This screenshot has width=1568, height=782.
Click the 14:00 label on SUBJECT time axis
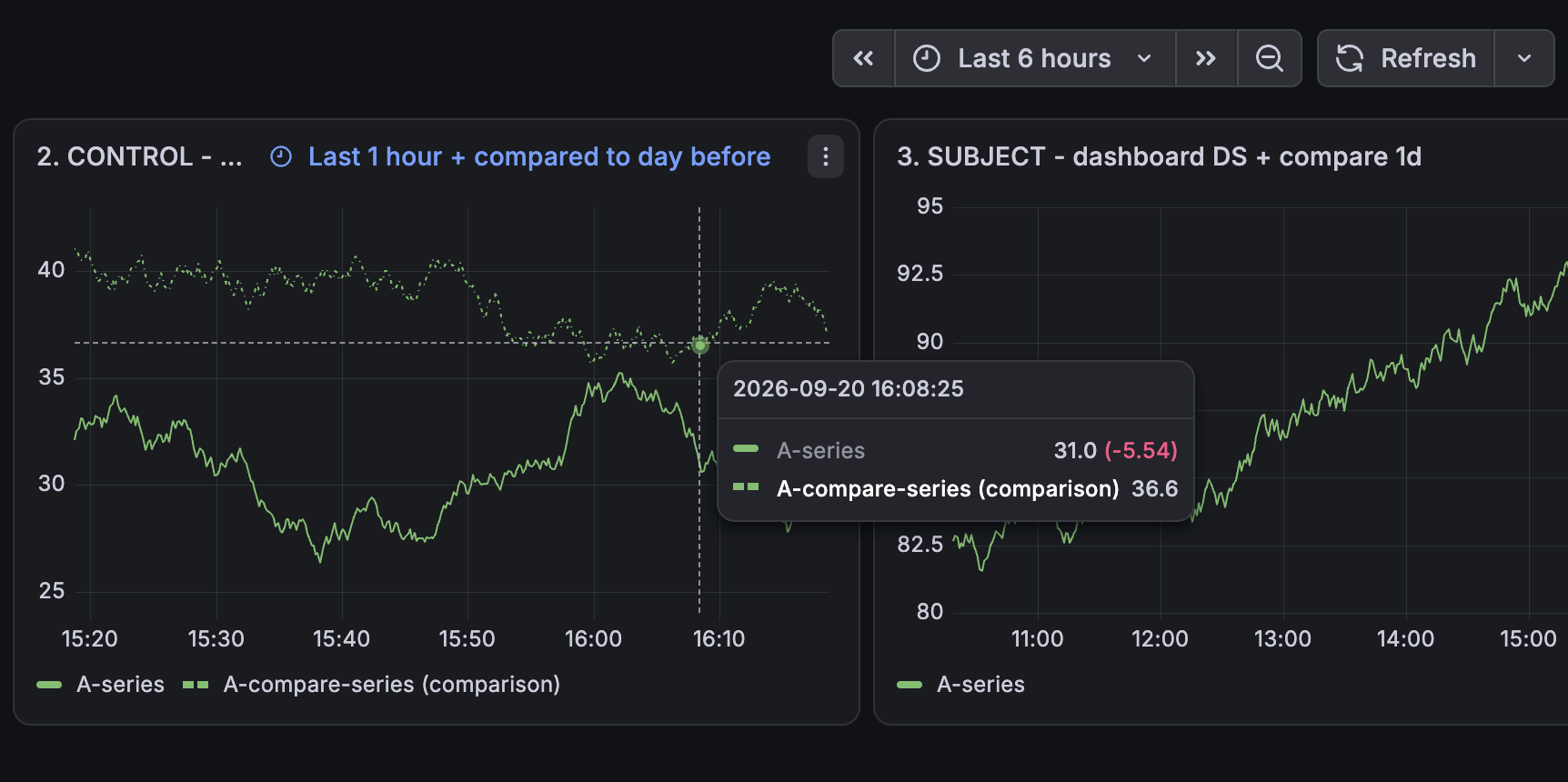click(1405, 638)
